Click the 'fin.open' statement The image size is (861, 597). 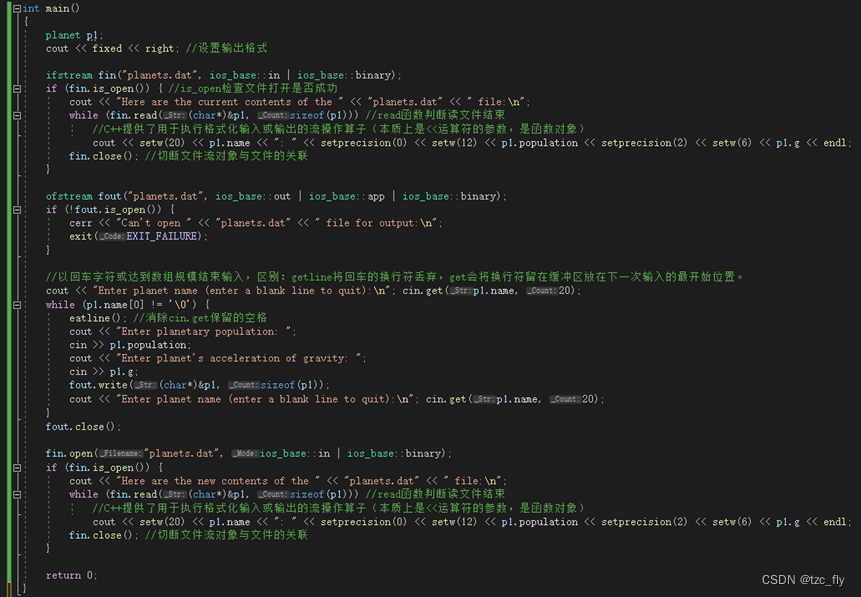tap(248, 454)
